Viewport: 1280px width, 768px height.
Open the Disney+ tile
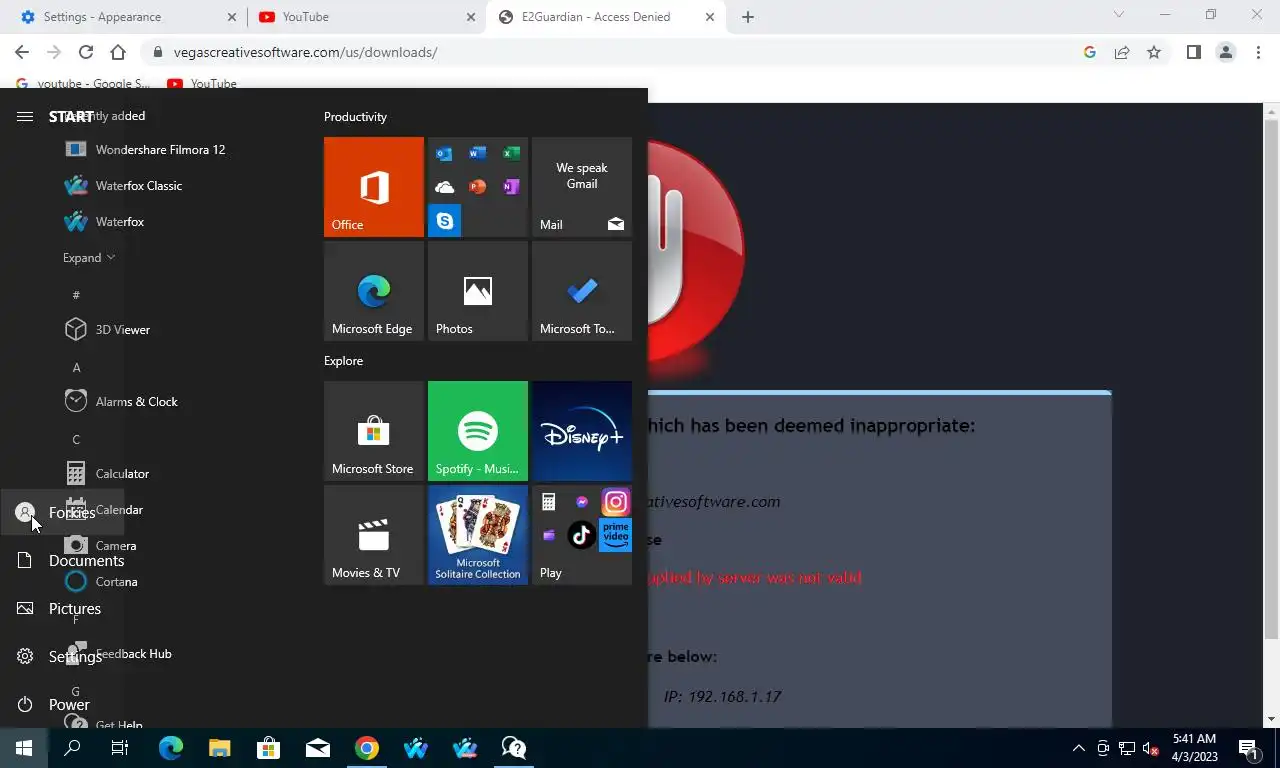coord(582,431)
